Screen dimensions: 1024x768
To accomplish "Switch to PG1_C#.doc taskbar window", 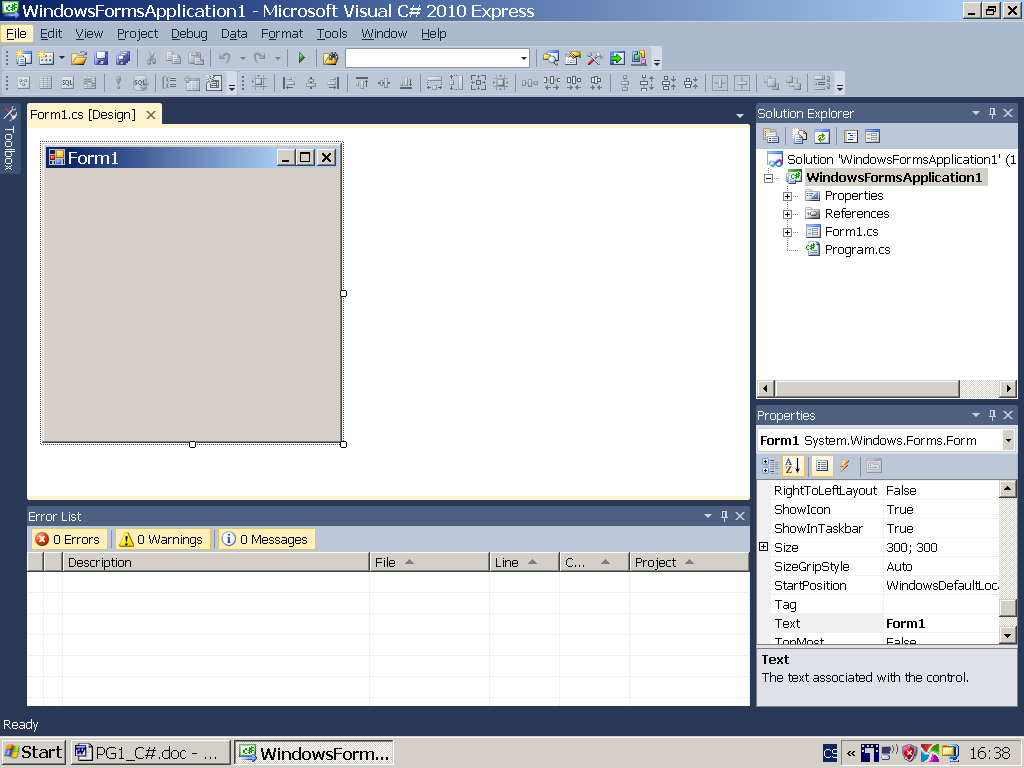I will tap(150, 752).
